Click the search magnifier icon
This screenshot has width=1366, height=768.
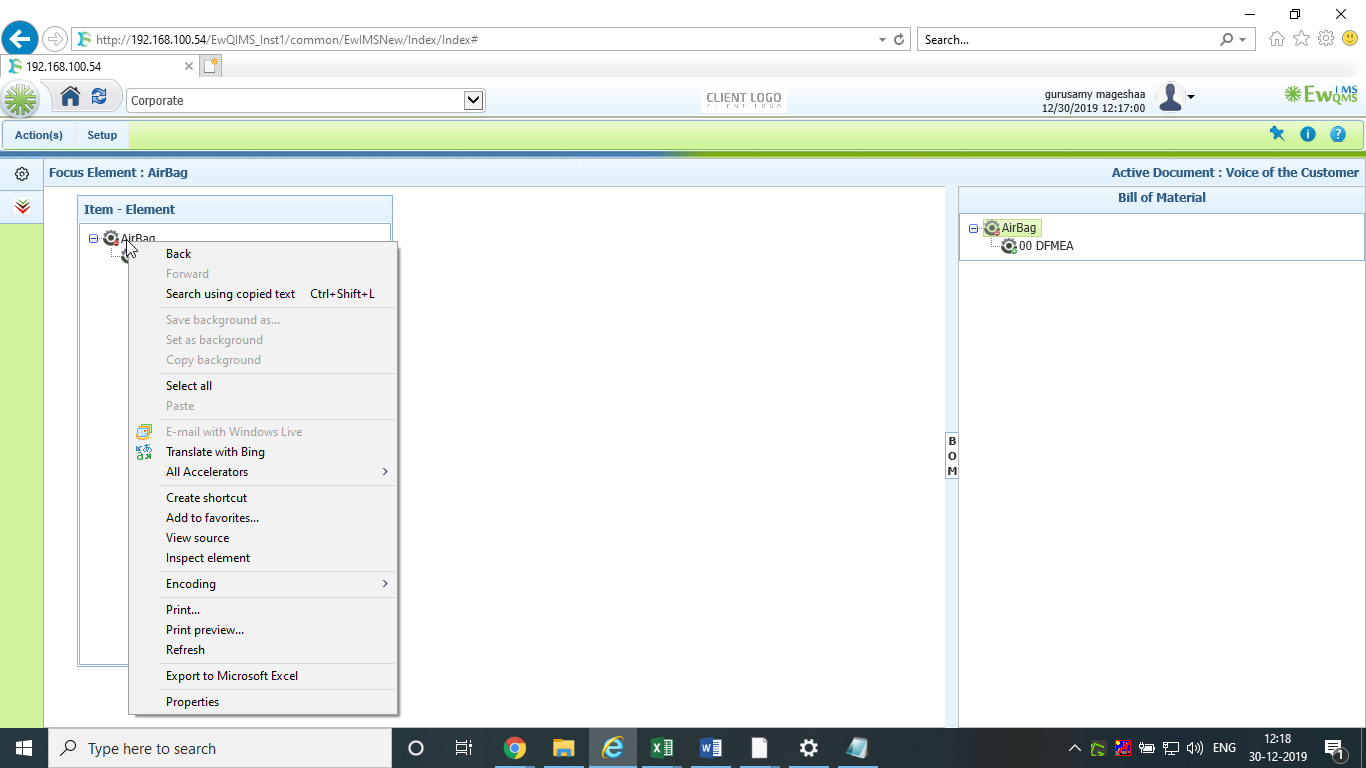point(1227,40)
